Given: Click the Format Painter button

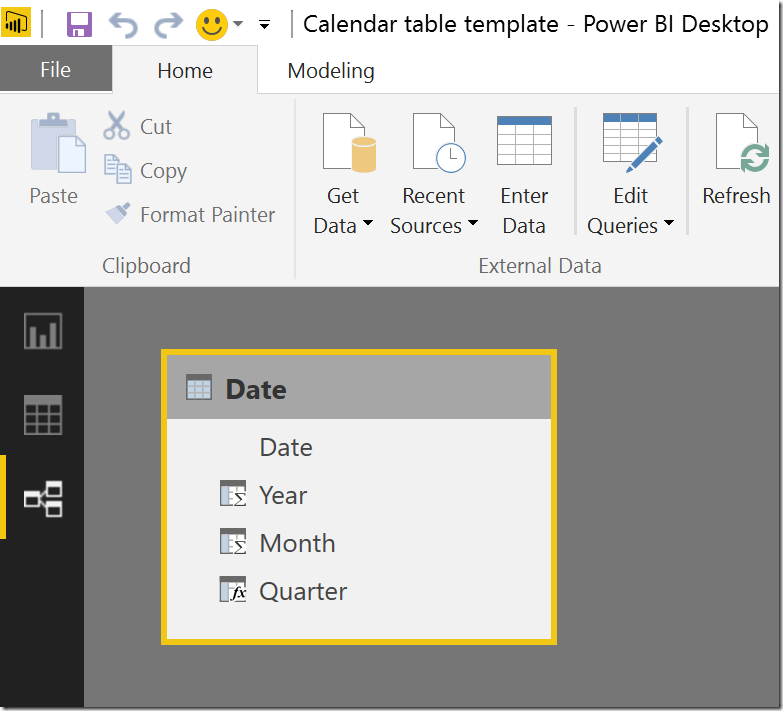Looking at the screenshot, I should pos(191,214).
